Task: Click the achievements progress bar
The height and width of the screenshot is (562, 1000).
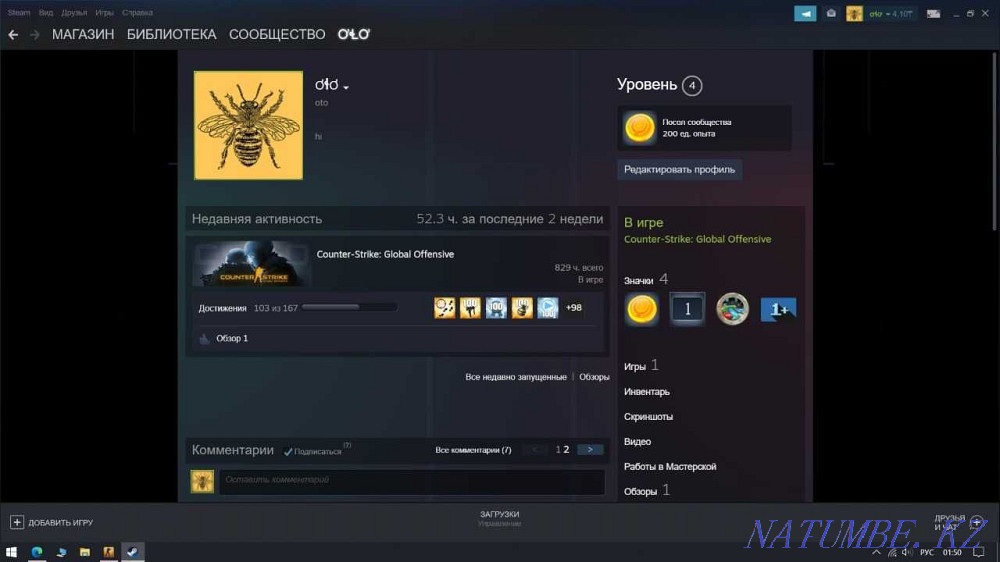Action: point(349,307)
